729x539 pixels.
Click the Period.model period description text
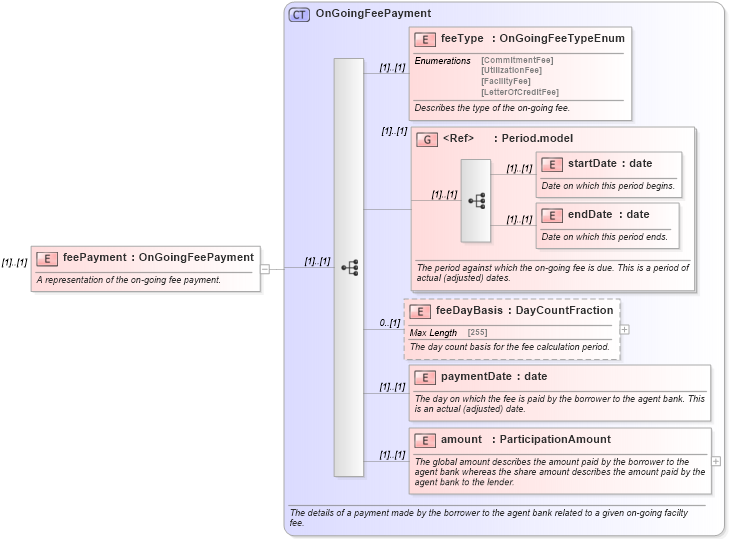click(553, 273)
